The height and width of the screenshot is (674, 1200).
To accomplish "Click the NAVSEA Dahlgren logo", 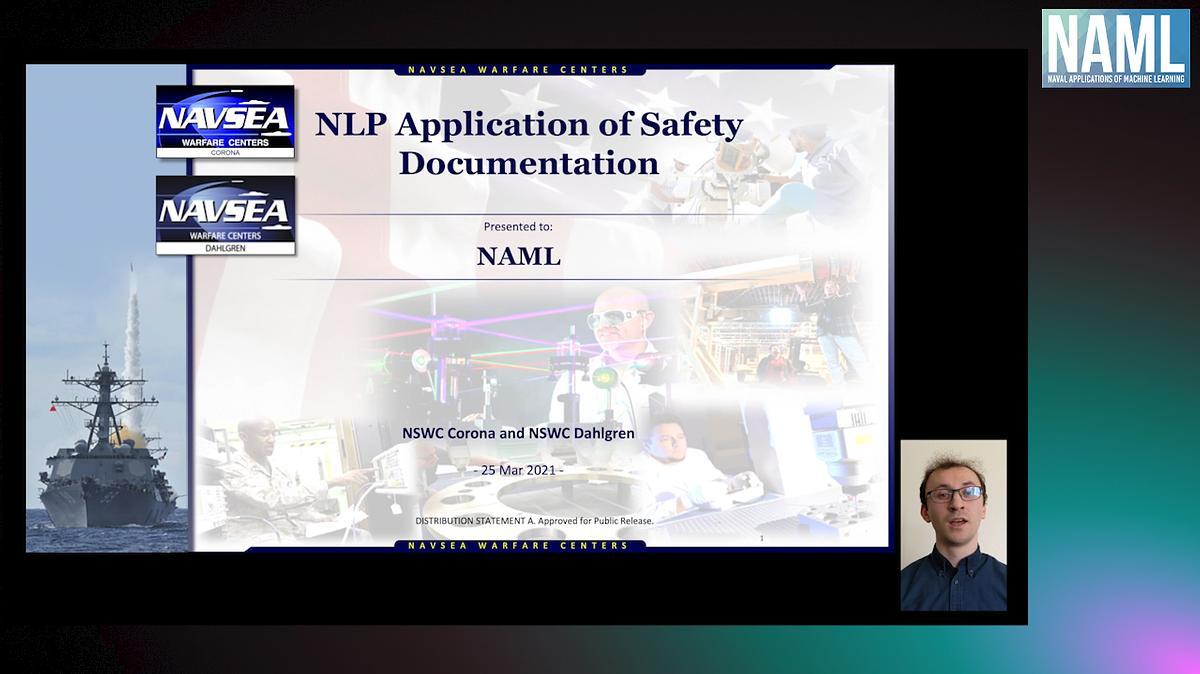I will tap(225, 215).
